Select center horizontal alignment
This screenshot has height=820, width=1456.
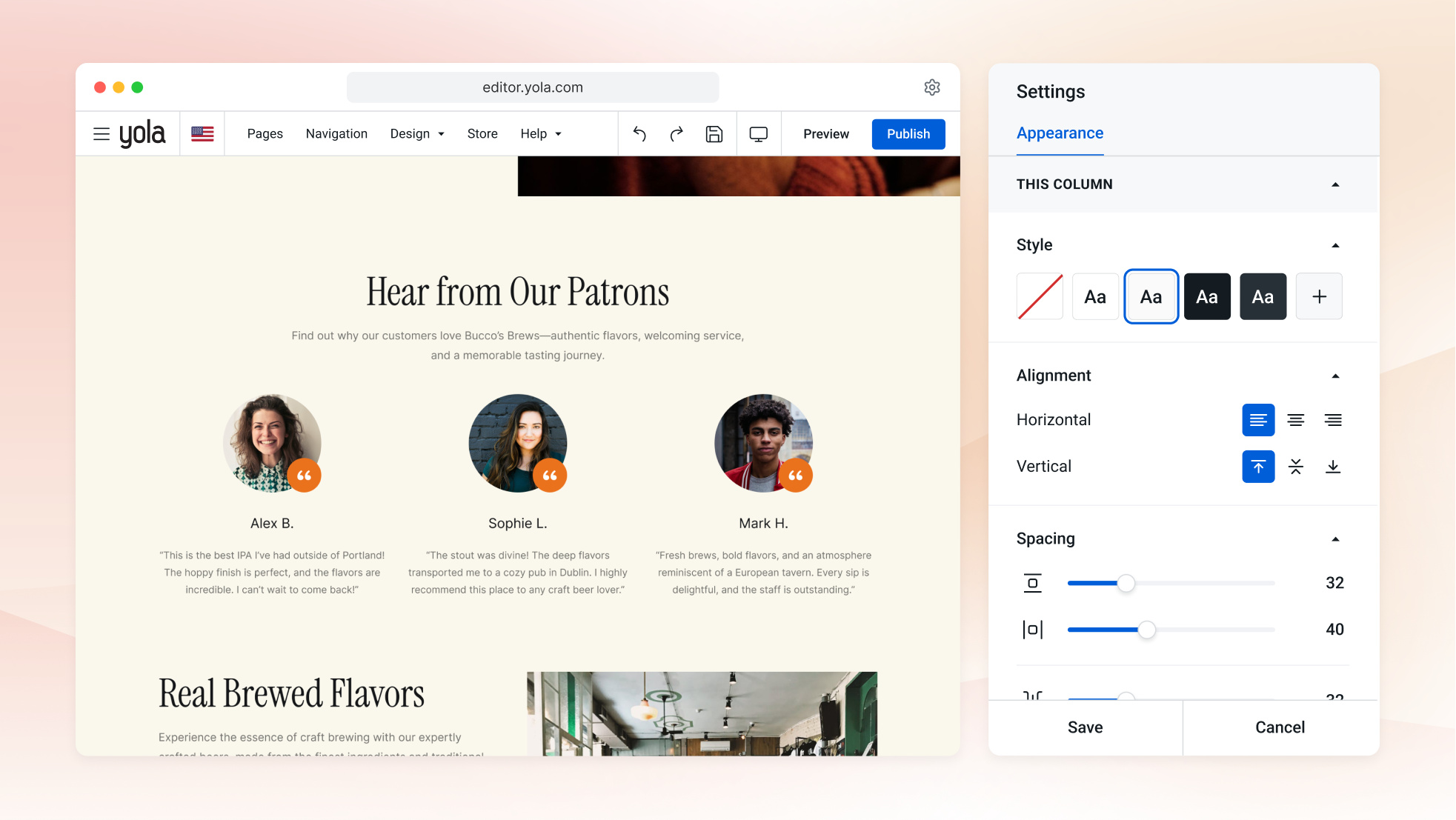pyautogui.click(x=1296, y=420)
